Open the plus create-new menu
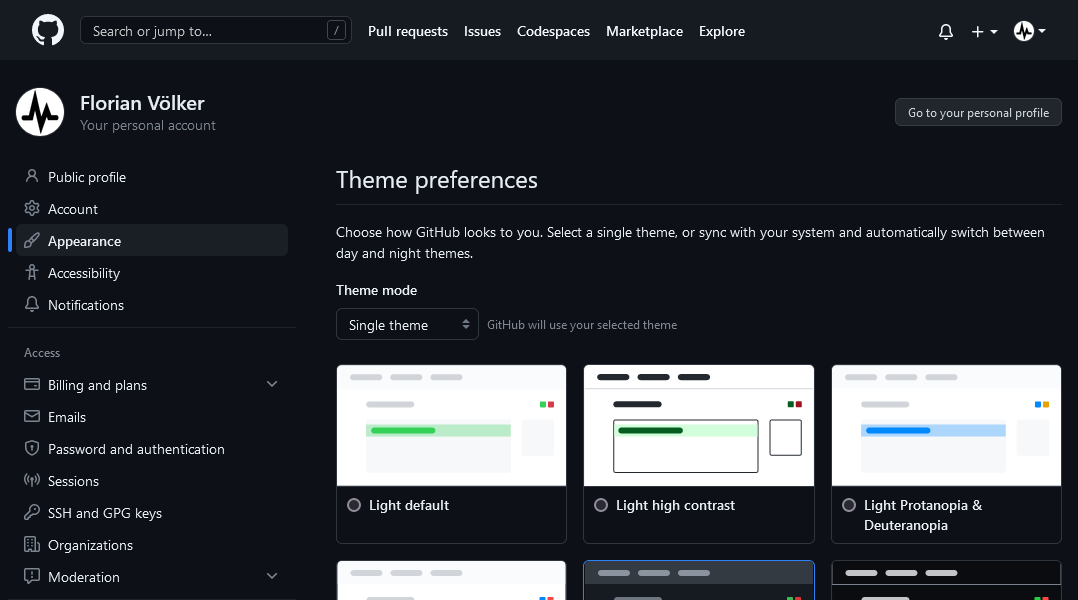This screenshot has height=600, width=1078. 984,32
